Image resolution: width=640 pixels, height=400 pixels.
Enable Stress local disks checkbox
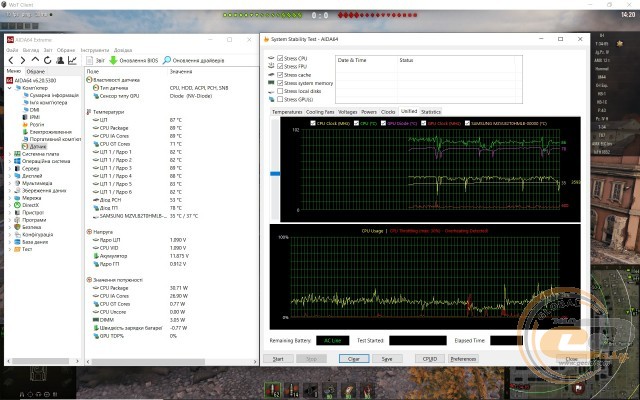tap(280, 91)
